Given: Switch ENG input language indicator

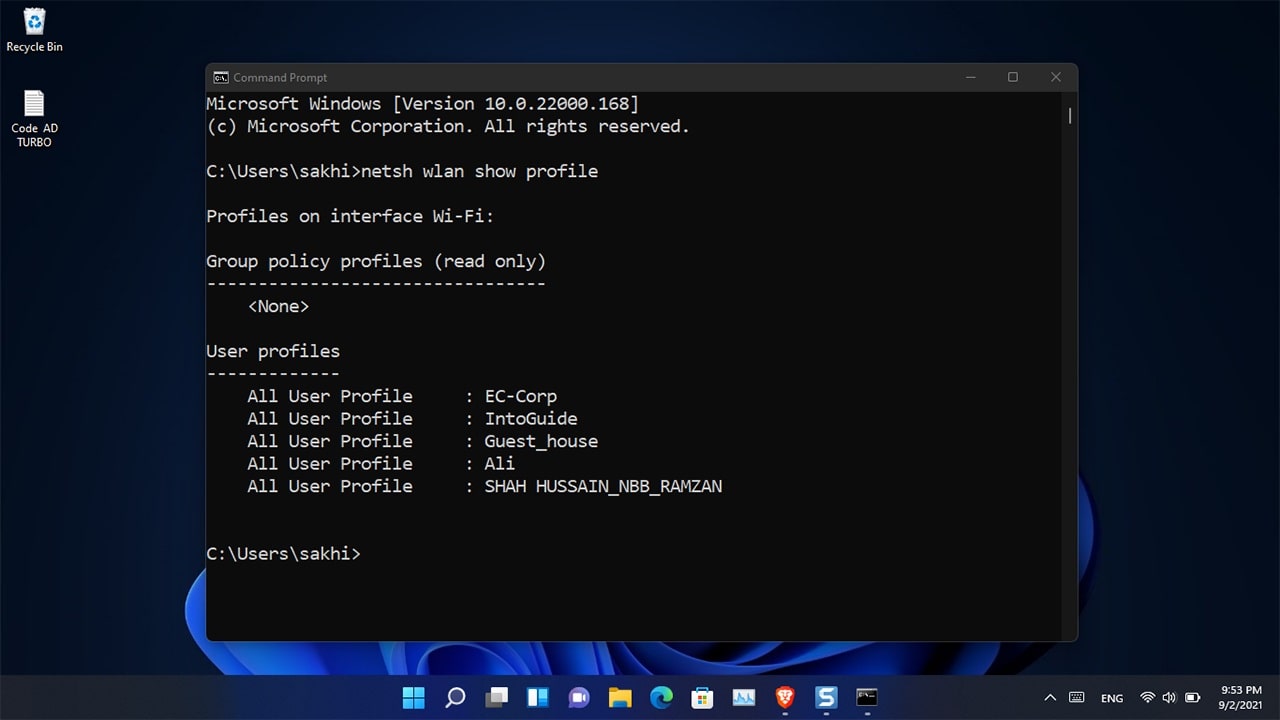Looking at the screenshot, I should tap(1112, 698).
